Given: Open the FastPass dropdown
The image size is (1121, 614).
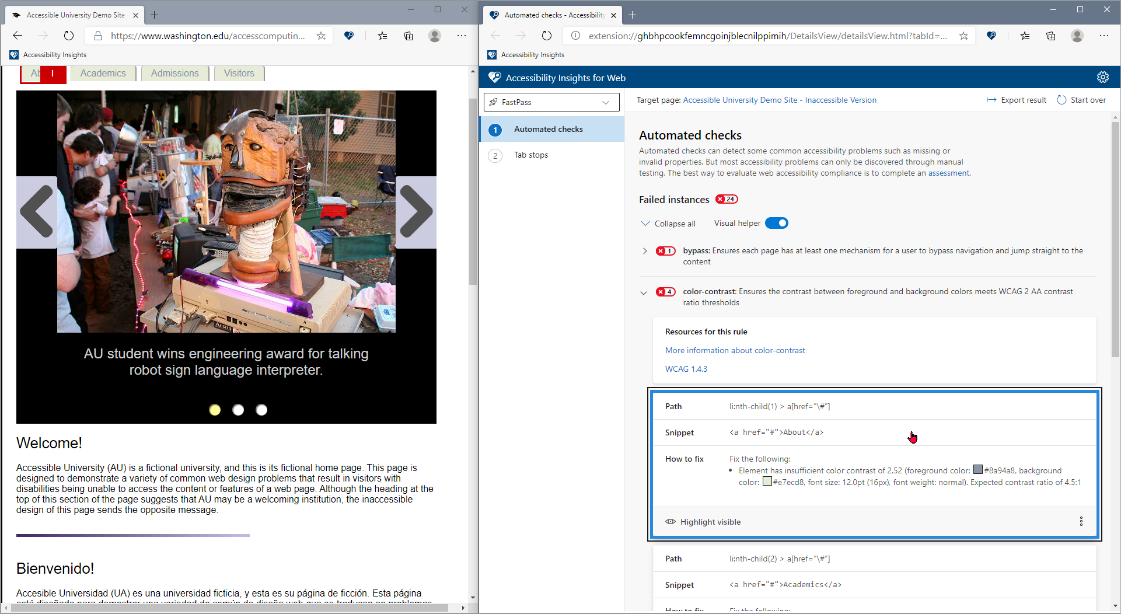Looking at the screenshot, I should [550, 102].
